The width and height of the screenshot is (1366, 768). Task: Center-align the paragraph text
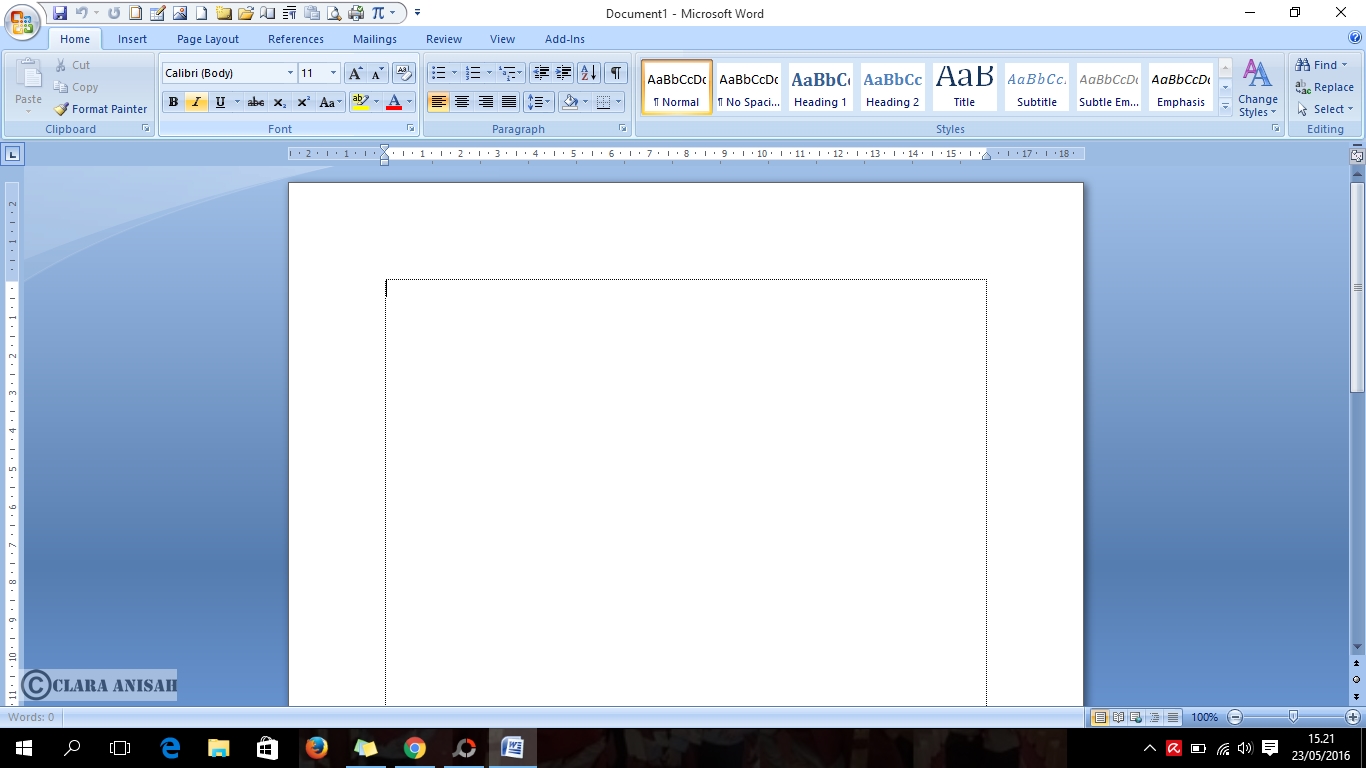[x=462, y=102]
